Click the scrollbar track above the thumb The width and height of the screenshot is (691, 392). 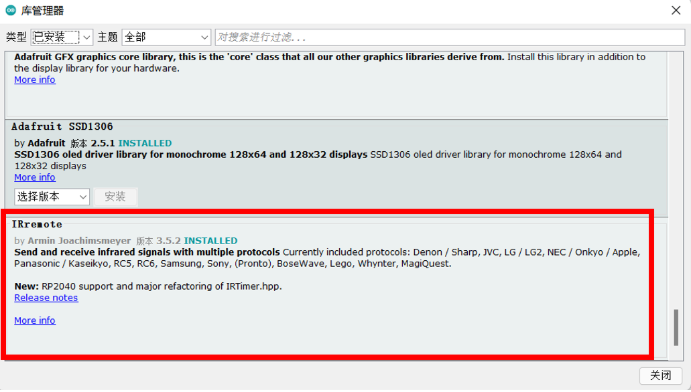coord(676,181)
